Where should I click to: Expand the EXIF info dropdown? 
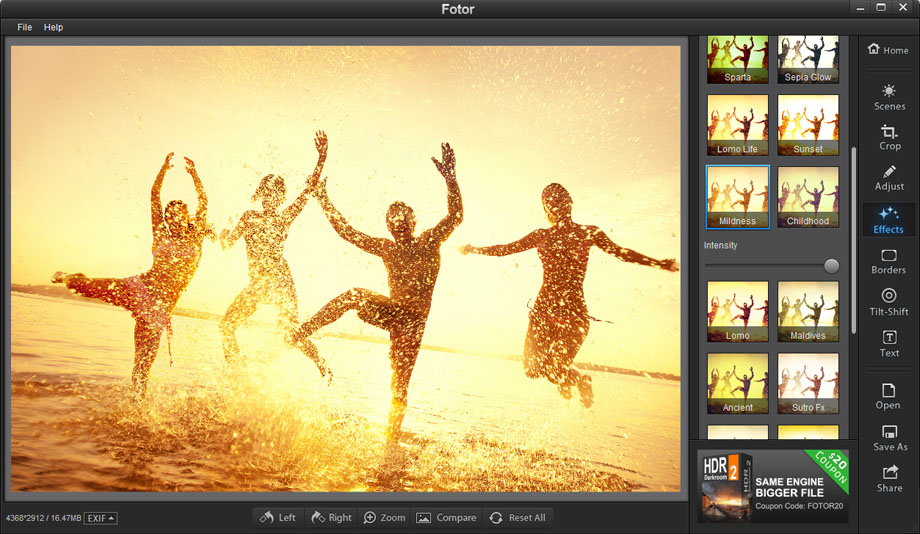tap(100, 518)
